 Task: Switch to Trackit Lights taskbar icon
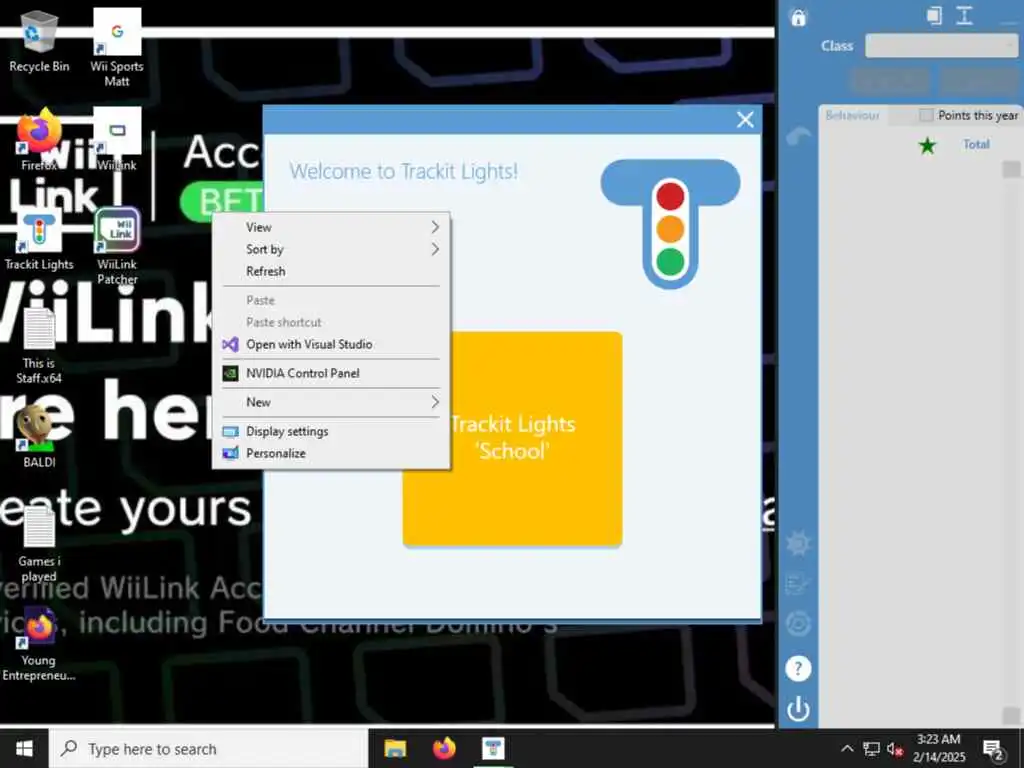coord(493,748)
